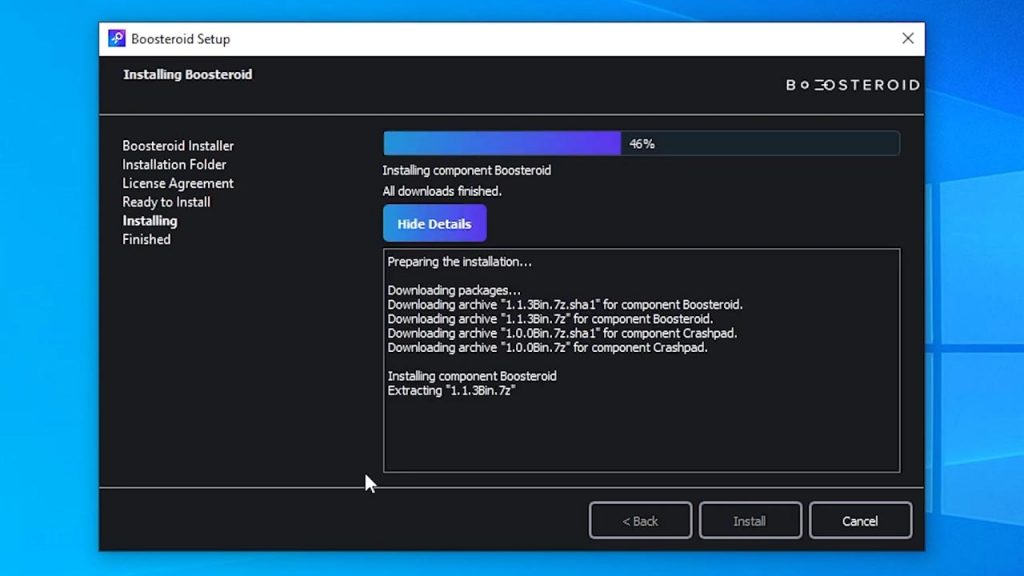This screenshot has width=1024, height=576.
Task: Click the Hide Details button
Action: 434,223
